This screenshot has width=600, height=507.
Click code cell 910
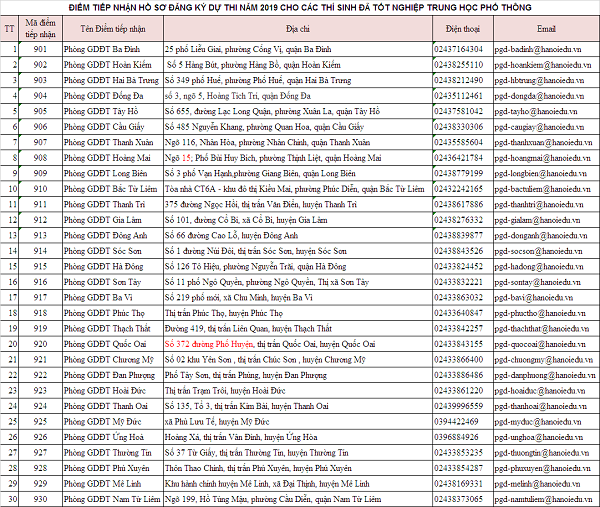click(x=40, y=189)
